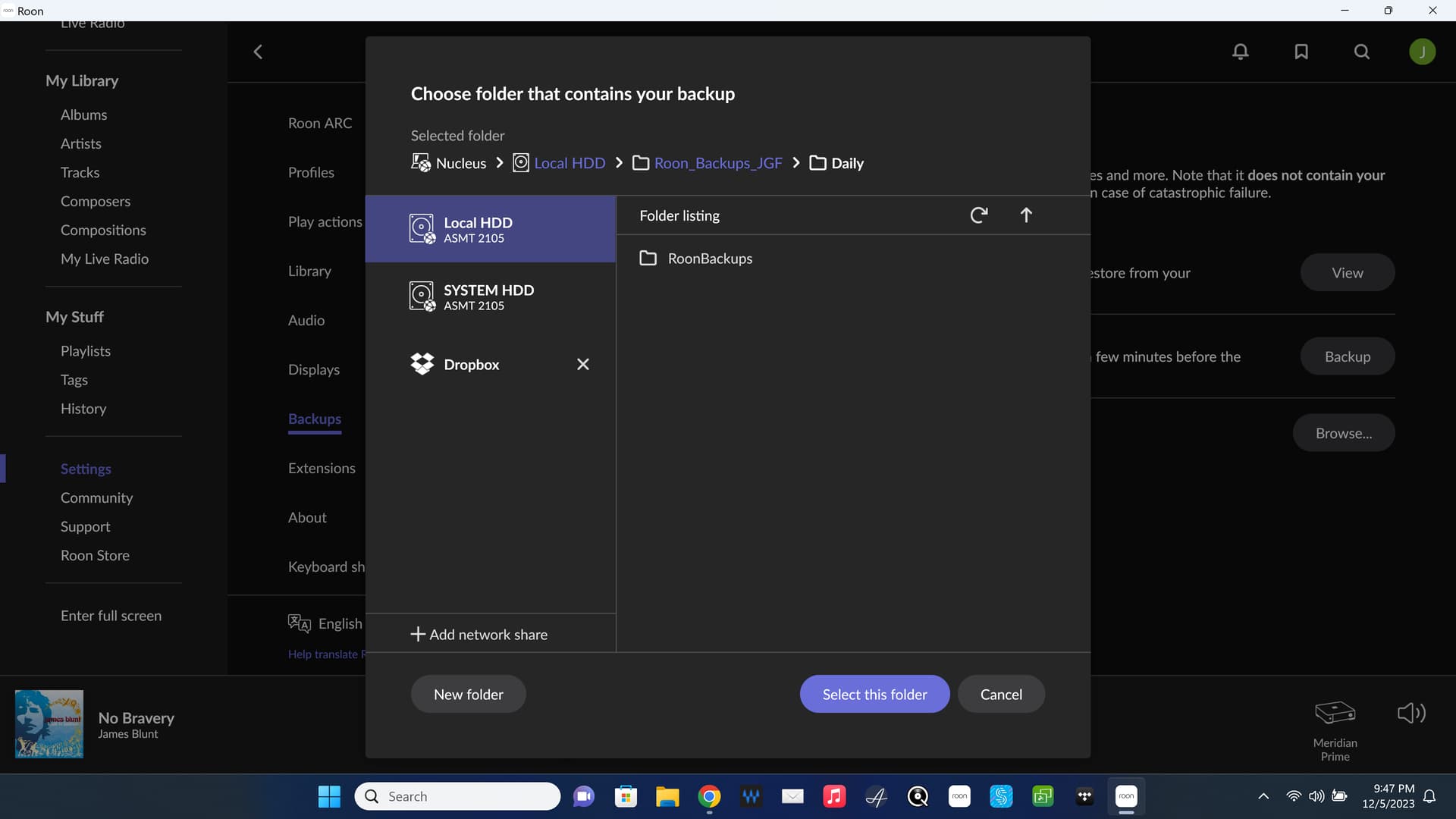Switch to the About settings tab
This screenshot has height=819, width=1456.
point(307,517)
